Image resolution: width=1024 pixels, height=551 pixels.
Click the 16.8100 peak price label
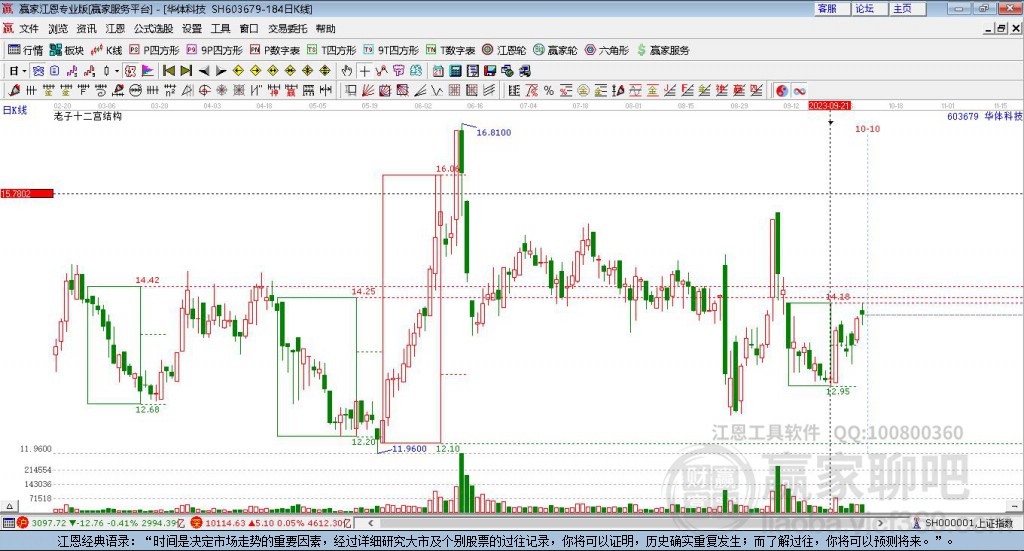point(494,133)
